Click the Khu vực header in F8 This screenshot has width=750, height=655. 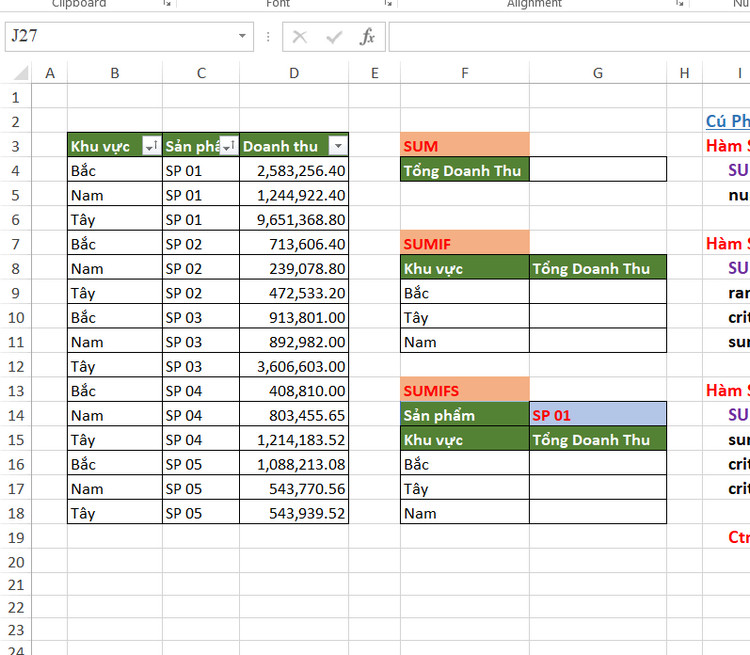(465, 268)
